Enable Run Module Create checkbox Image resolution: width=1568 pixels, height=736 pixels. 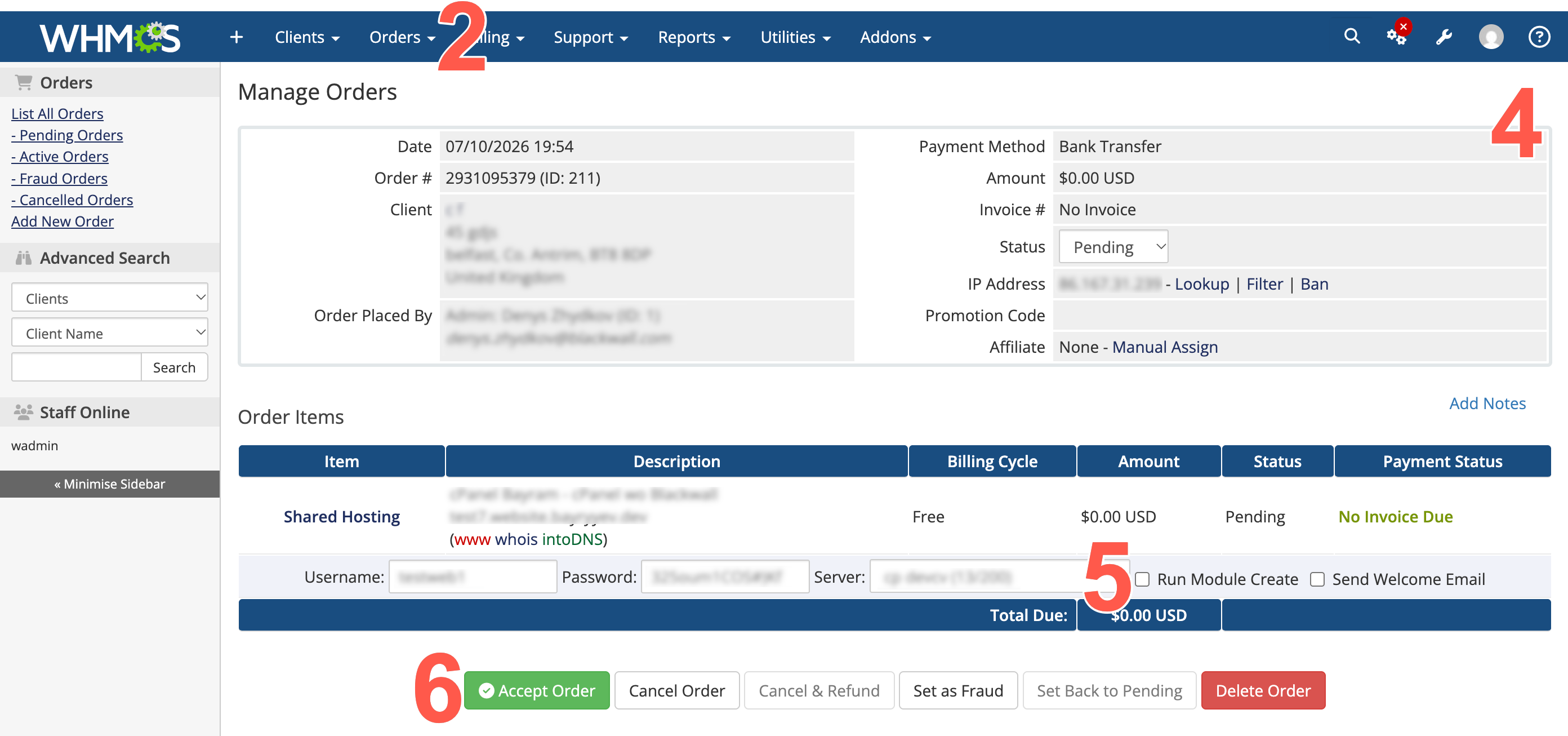pos(1143,579)
